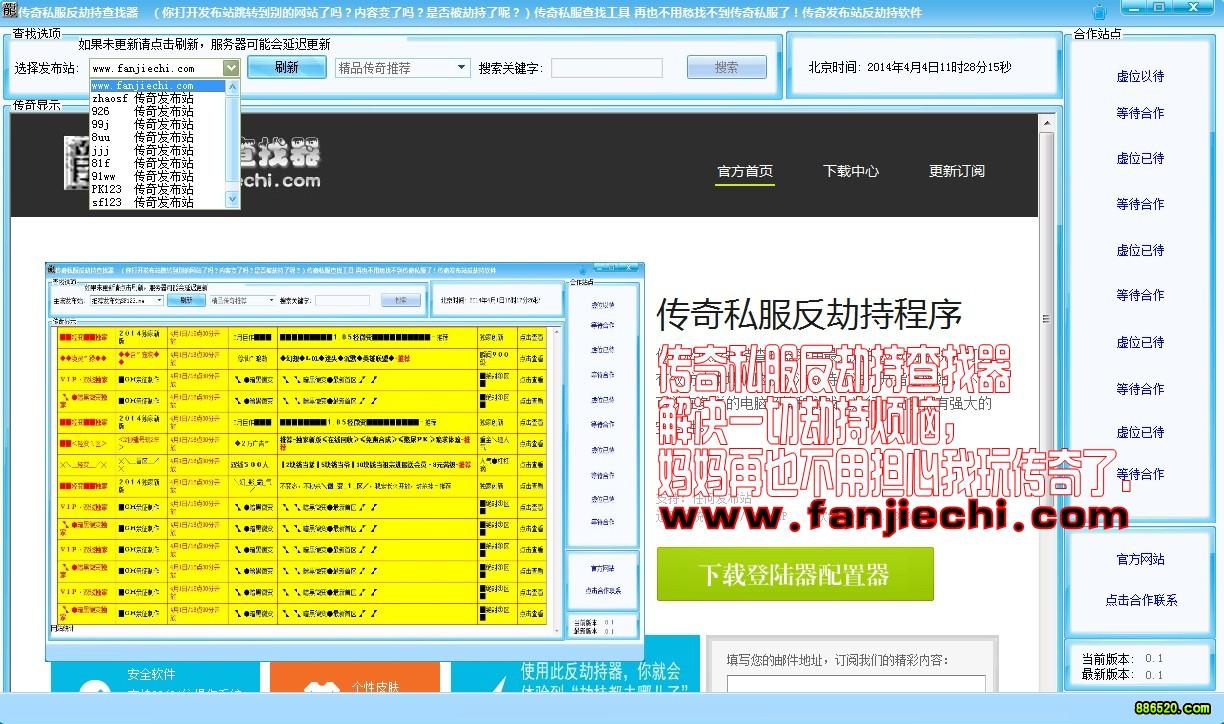Click the skin/theme shirt icon in title bar
This screenshot has height=724, width=1224.
[1100, 12]
